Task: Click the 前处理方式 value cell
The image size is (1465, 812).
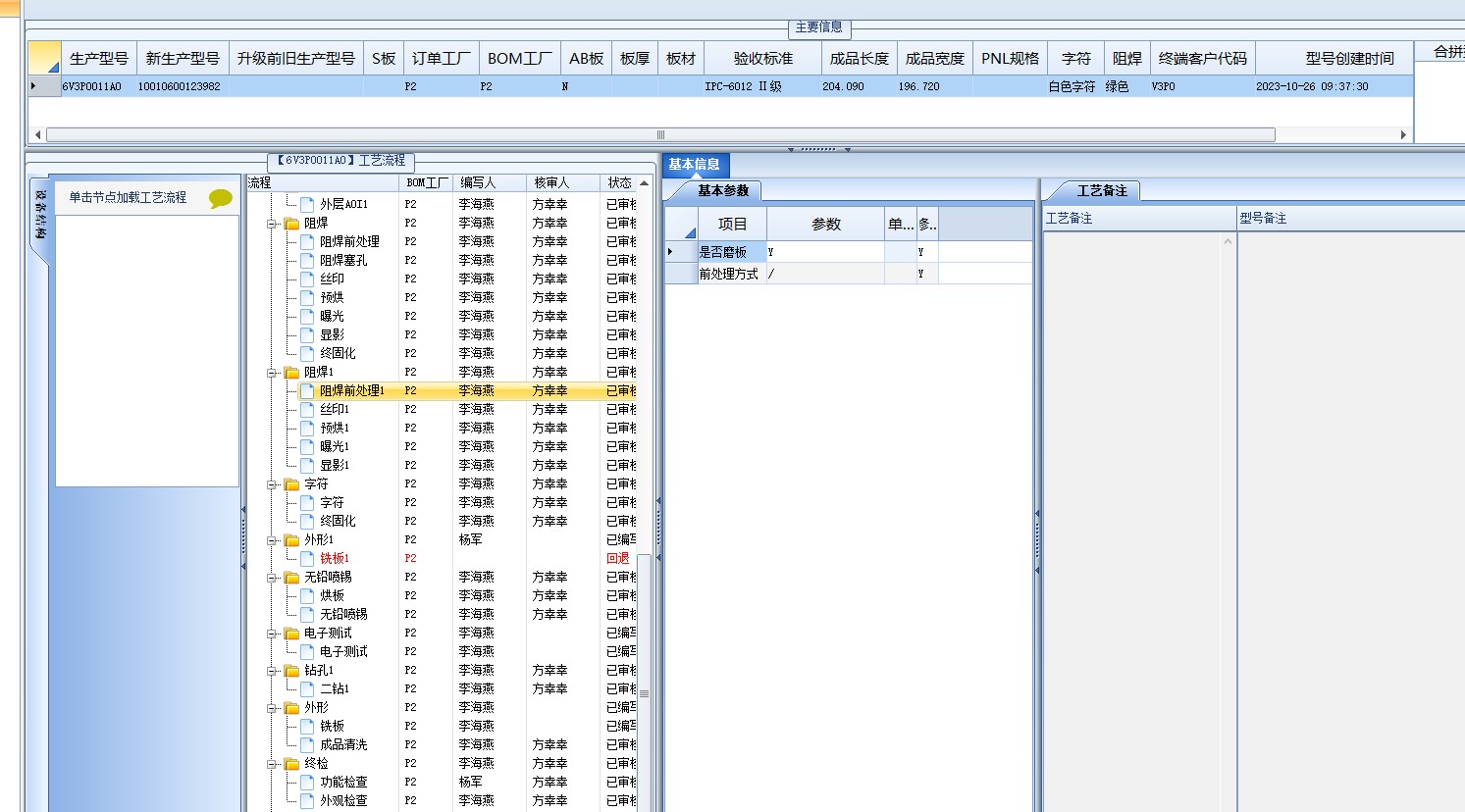Action: click(x=825, y=274)
